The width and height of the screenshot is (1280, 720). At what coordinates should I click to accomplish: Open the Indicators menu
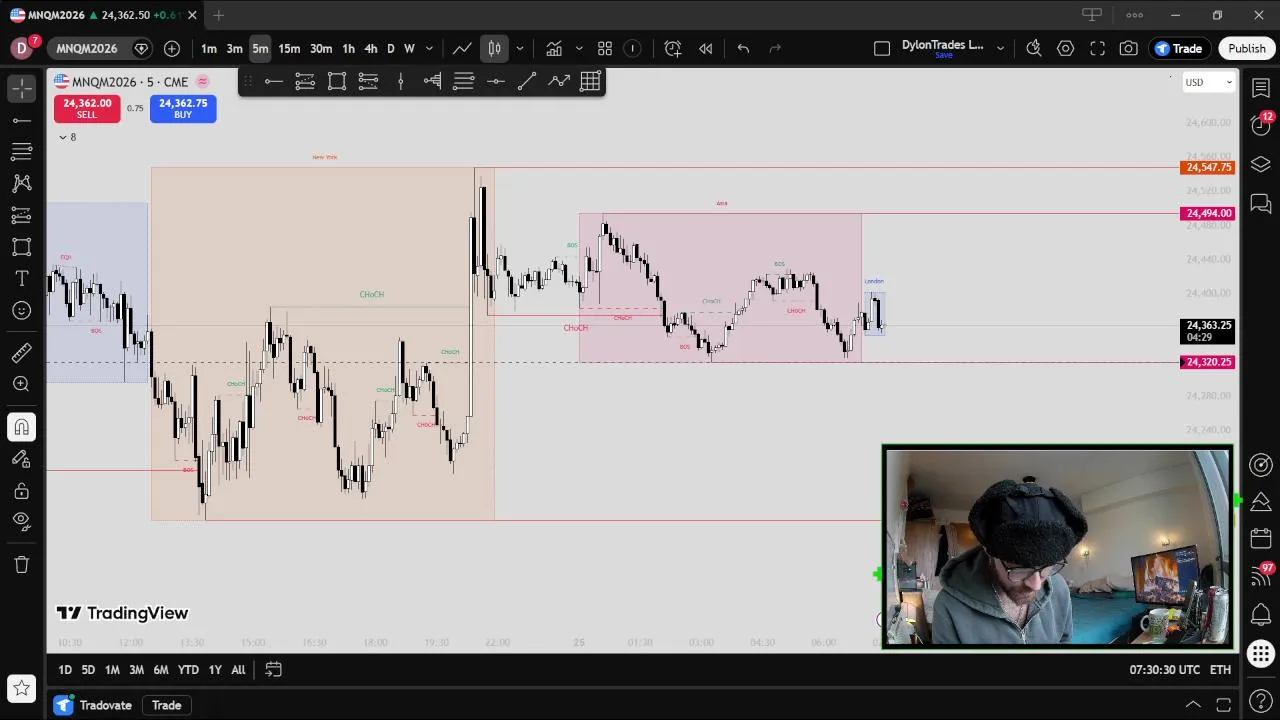(553, 48)
